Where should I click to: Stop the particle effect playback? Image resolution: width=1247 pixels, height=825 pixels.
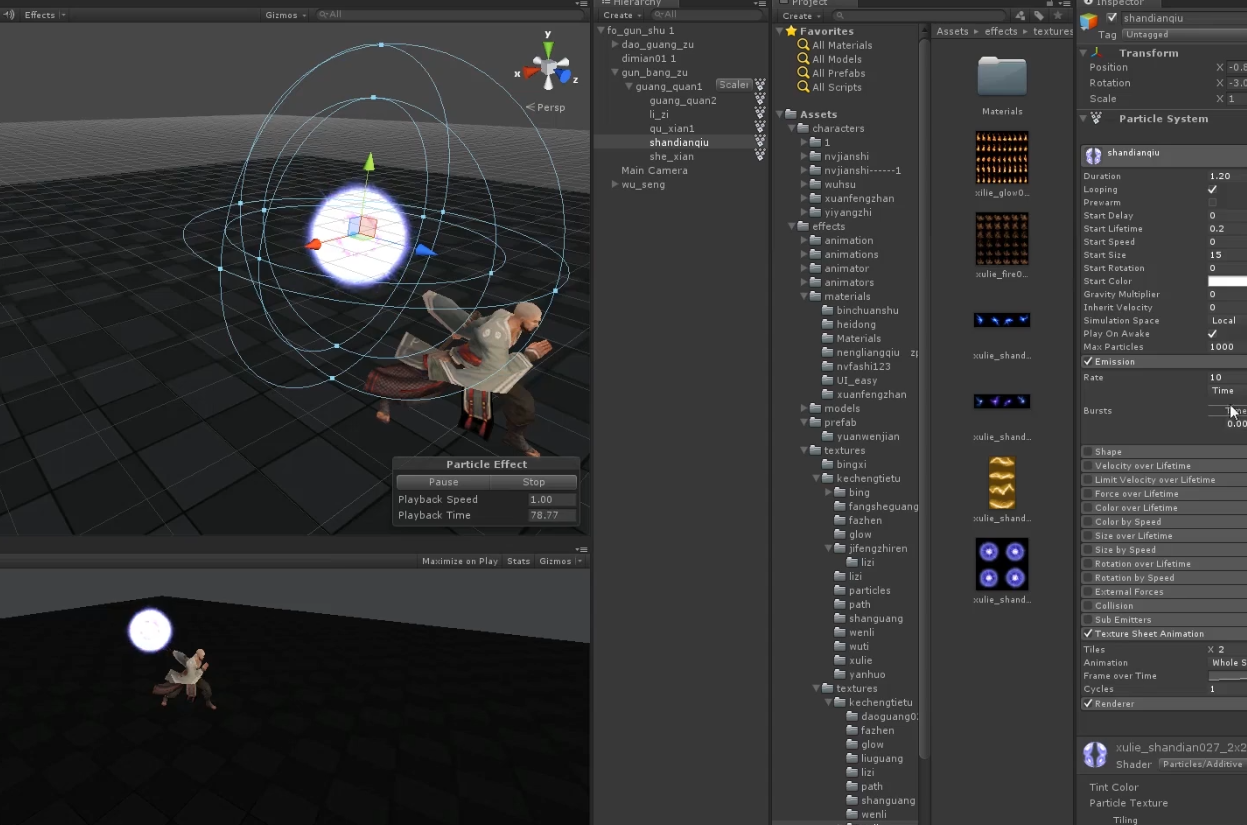(534, 482)
